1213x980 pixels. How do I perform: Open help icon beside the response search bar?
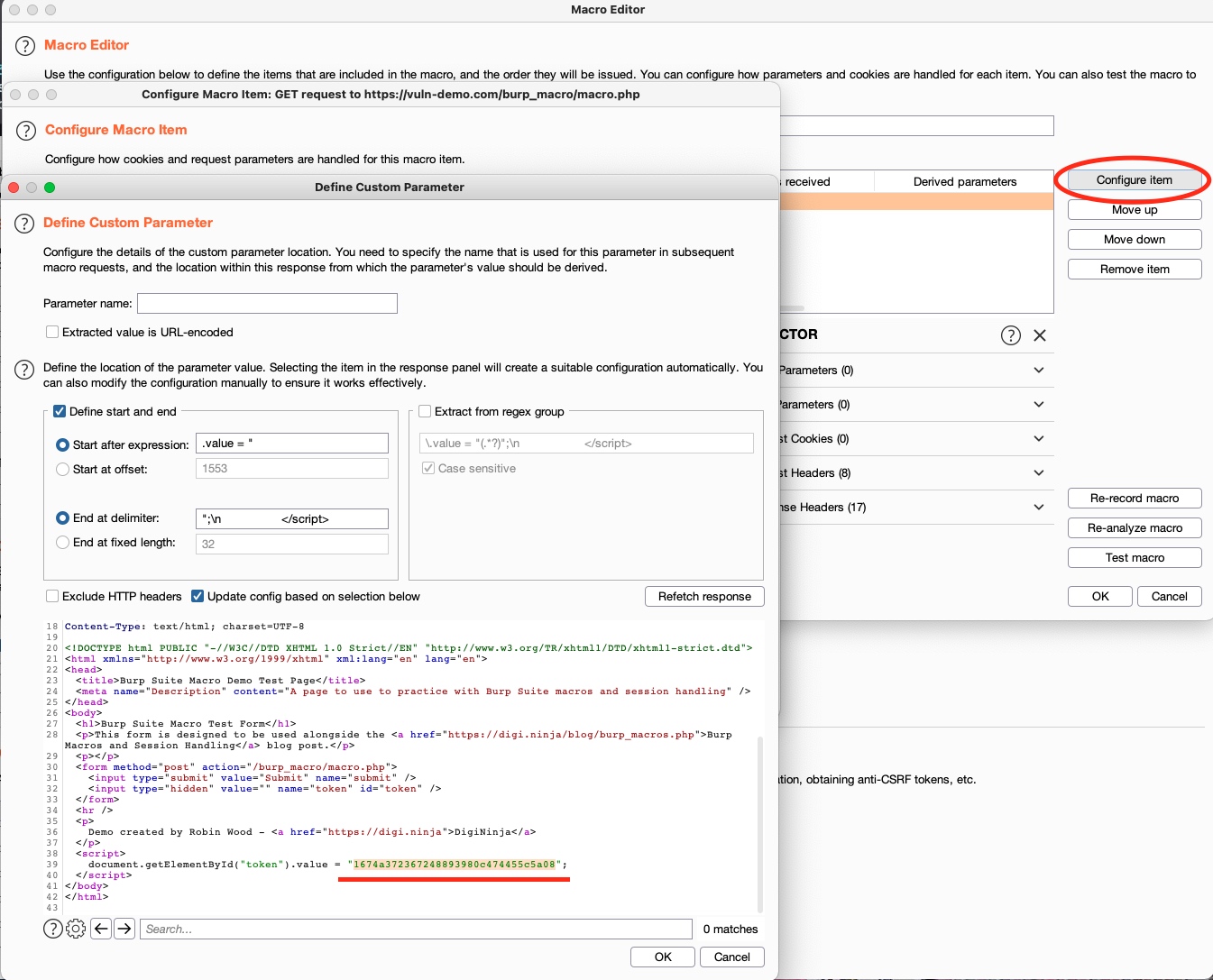[53, 929]
